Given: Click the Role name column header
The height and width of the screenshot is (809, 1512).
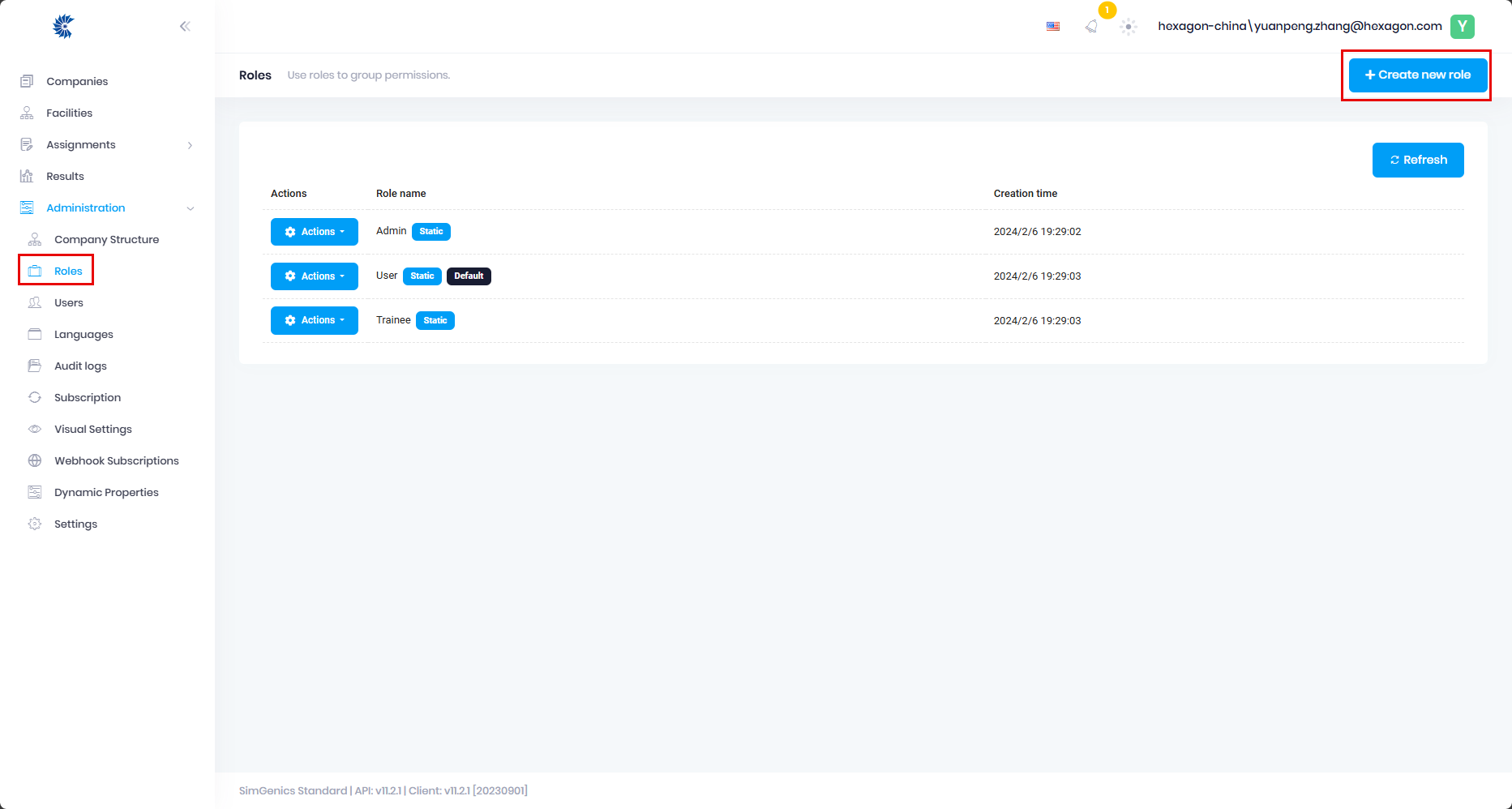Looking at the screenshot, I should tap(400, 193).
